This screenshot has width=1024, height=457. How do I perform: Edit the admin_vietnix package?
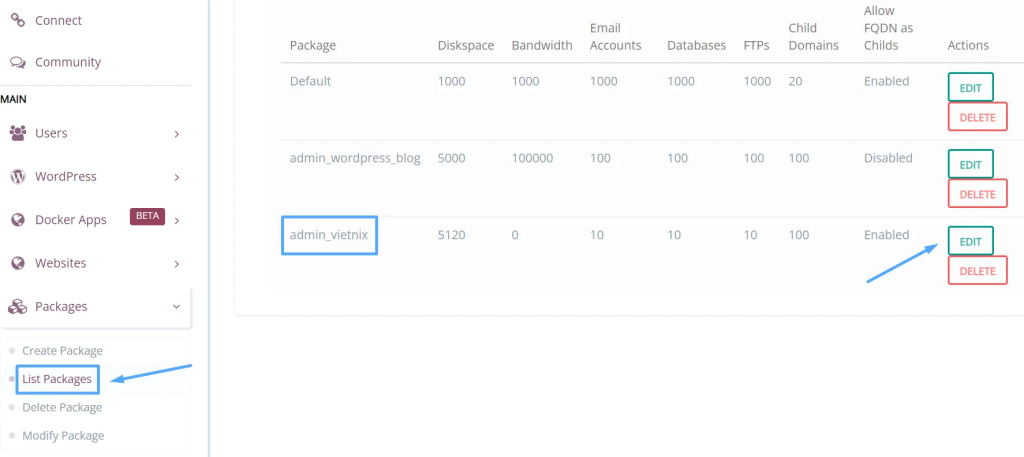970,241
